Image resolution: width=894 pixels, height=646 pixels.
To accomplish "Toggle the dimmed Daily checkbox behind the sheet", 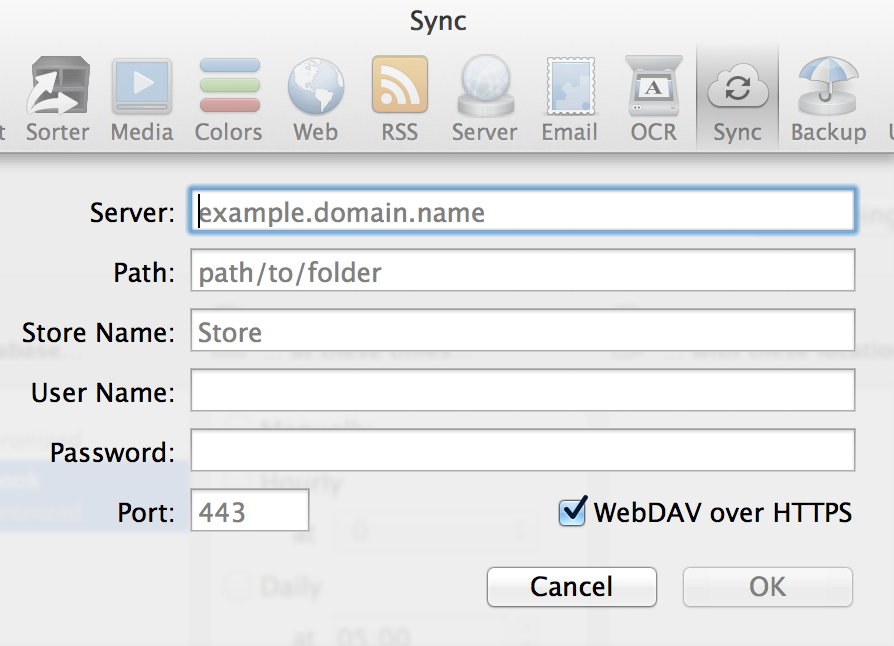I will 238,585.
